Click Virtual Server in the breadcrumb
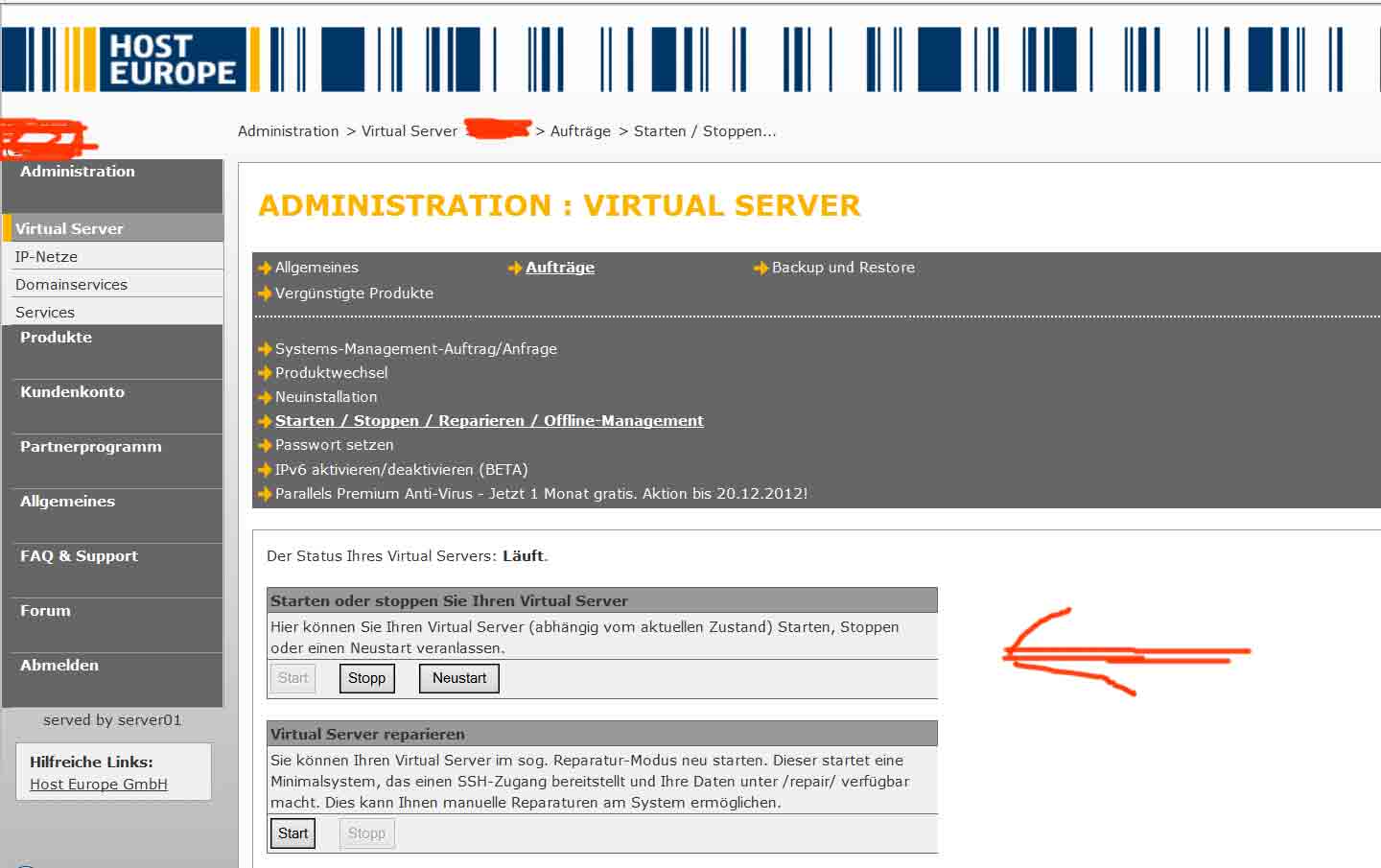Image resolution: width=1381 pixels, height=868 pixels. pyautogui.click(x=410, y=131)
